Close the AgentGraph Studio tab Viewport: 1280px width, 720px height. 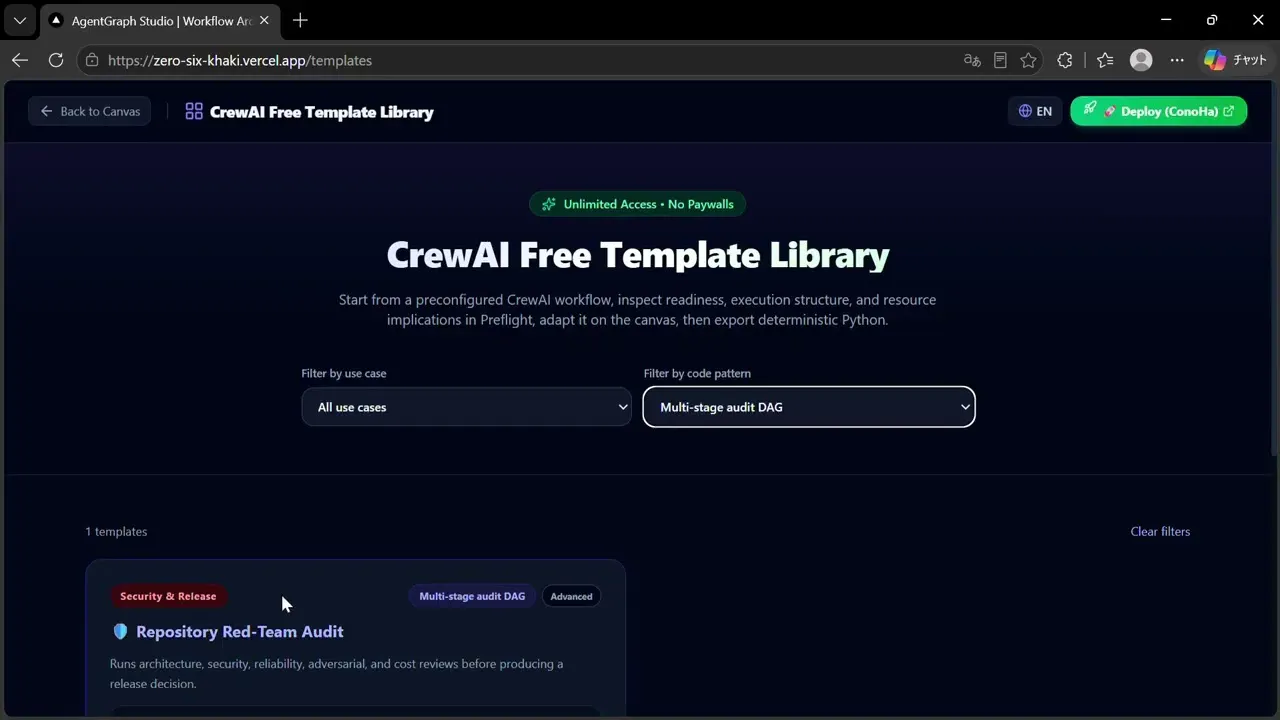266,20
